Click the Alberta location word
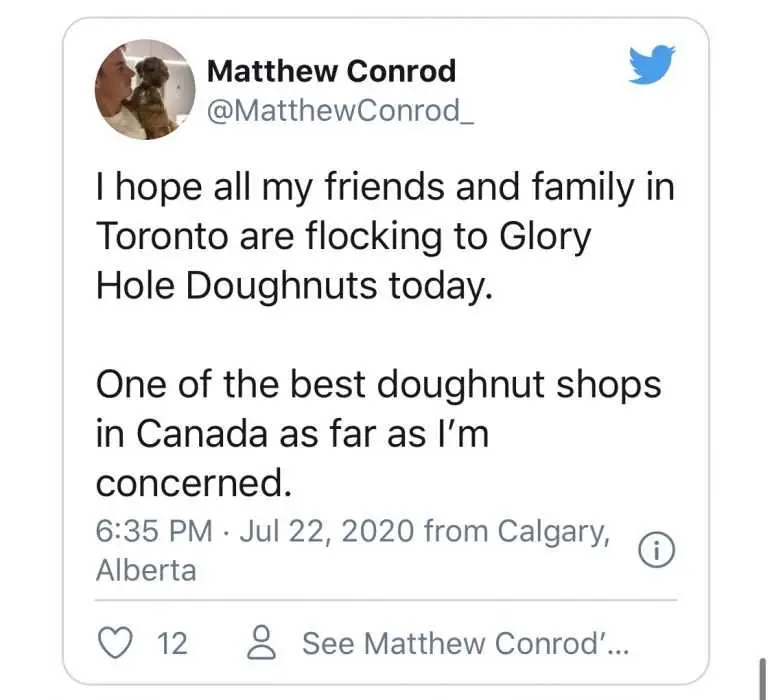The width and height of the screenshot is (772, 700). pos(146,571)
